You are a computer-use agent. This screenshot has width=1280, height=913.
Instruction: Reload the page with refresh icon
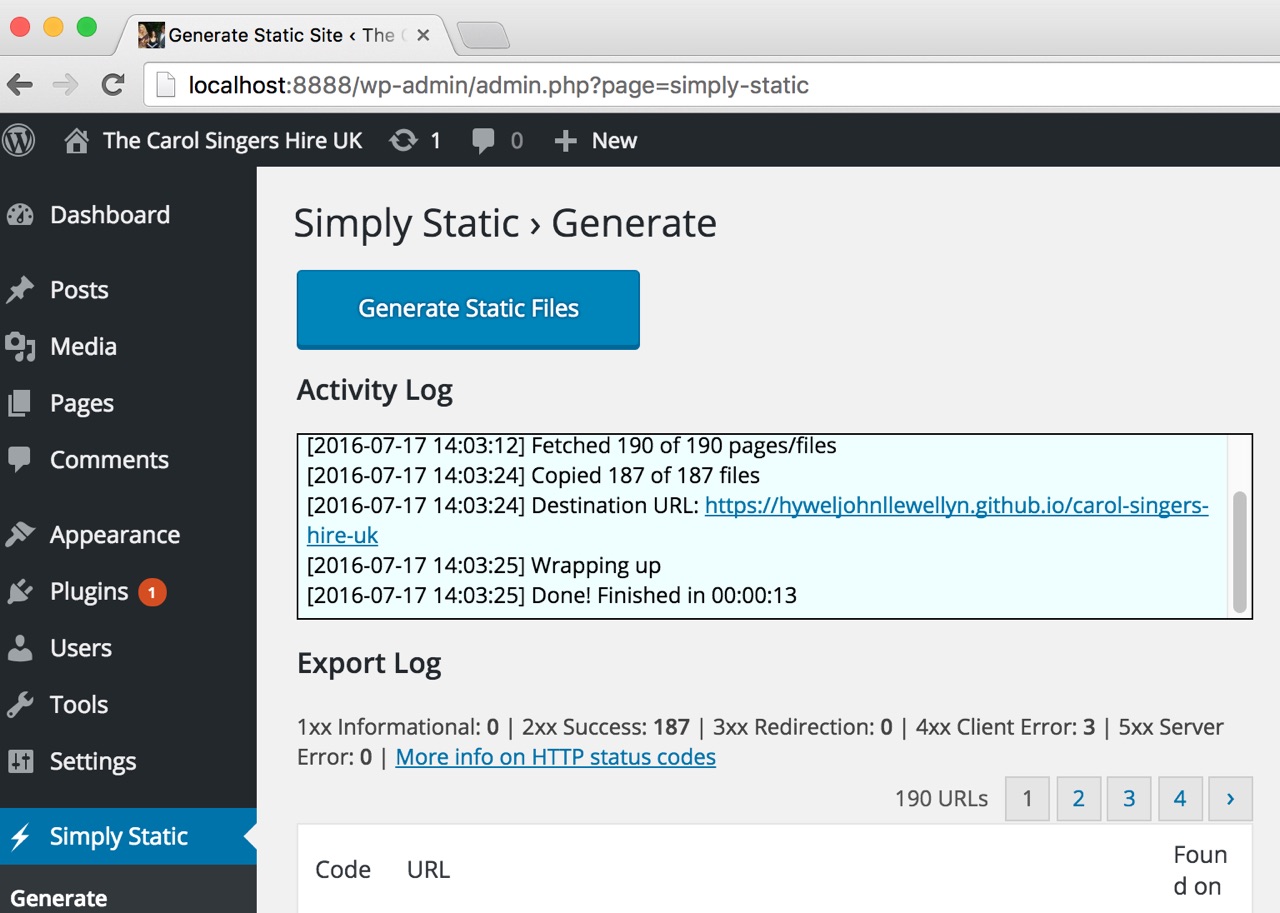[x=113, y=85]
